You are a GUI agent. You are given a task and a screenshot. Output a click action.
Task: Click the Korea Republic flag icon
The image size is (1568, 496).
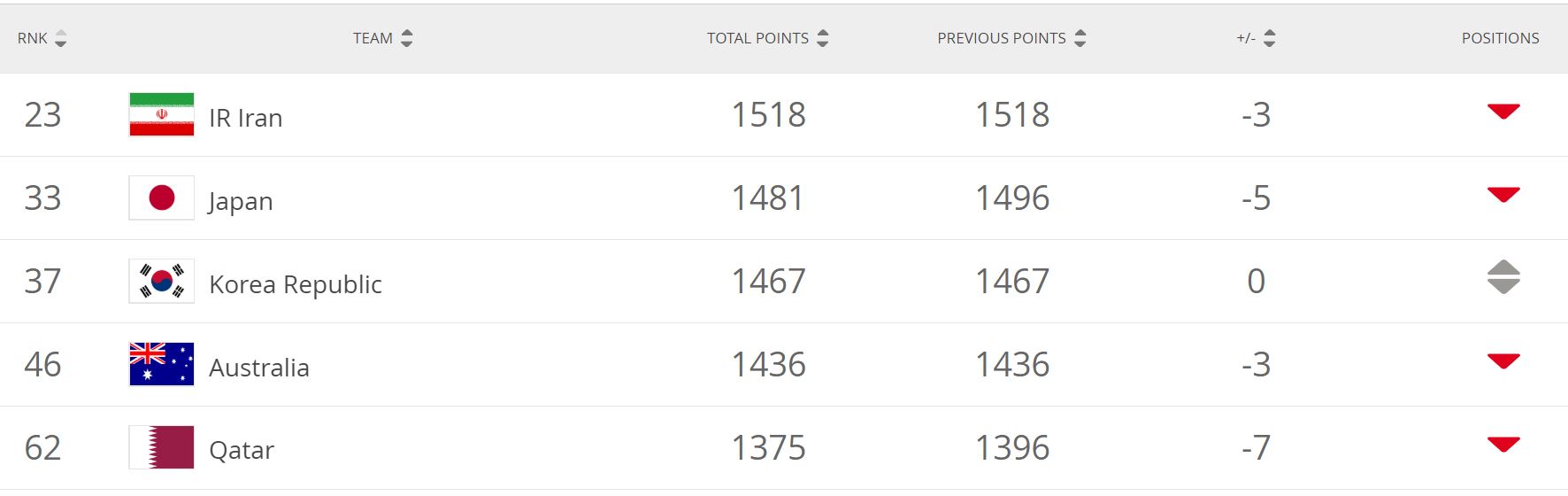point(161,281)
